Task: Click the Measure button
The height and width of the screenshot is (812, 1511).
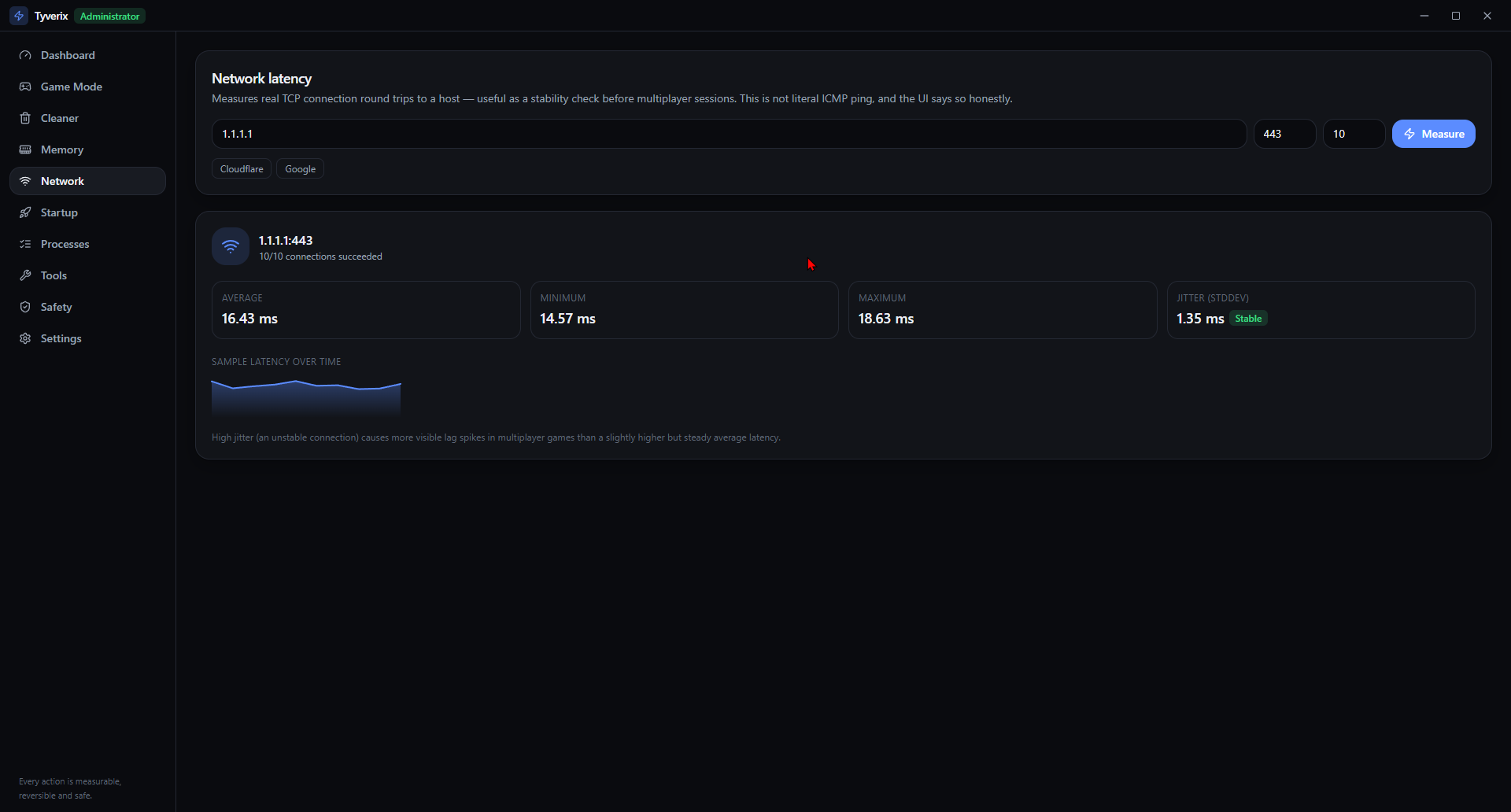Action: click(x=1433, y=134)
